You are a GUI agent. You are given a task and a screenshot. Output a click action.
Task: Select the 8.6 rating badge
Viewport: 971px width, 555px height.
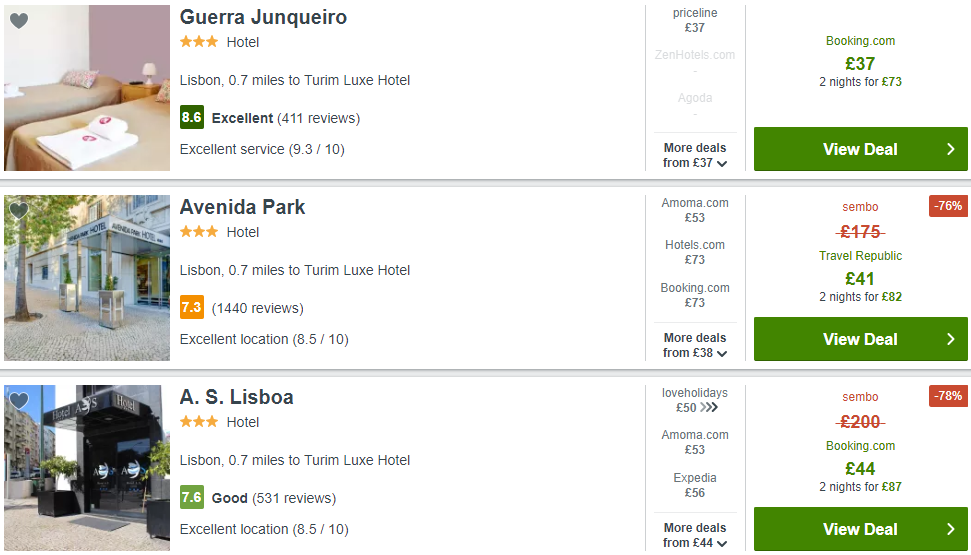point(192,117)
